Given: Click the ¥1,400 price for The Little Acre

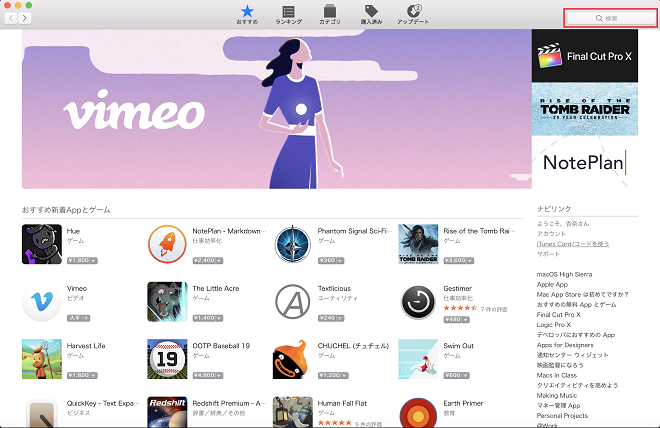Looking at the screenshot, I should [208, 318].
